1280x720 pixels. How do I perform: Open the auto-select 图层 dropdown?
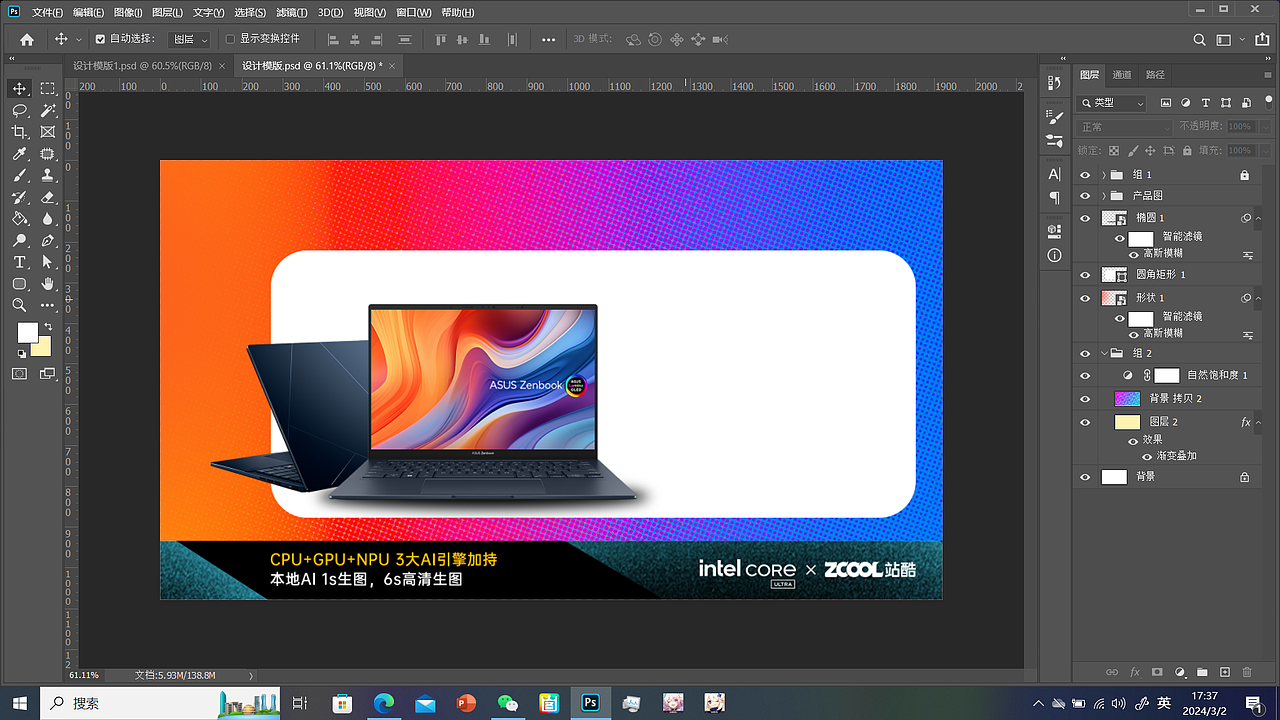pos(189,39)
